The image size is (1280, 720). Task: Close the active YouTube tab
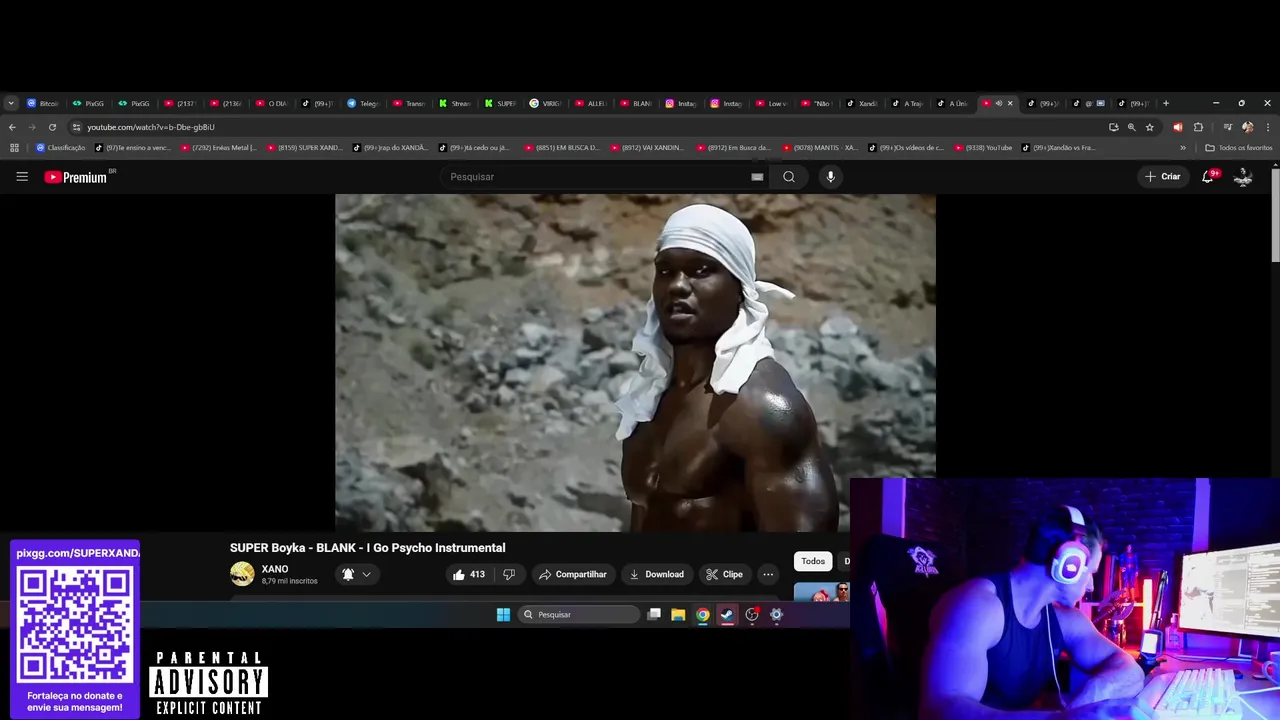click(1010, 103)
